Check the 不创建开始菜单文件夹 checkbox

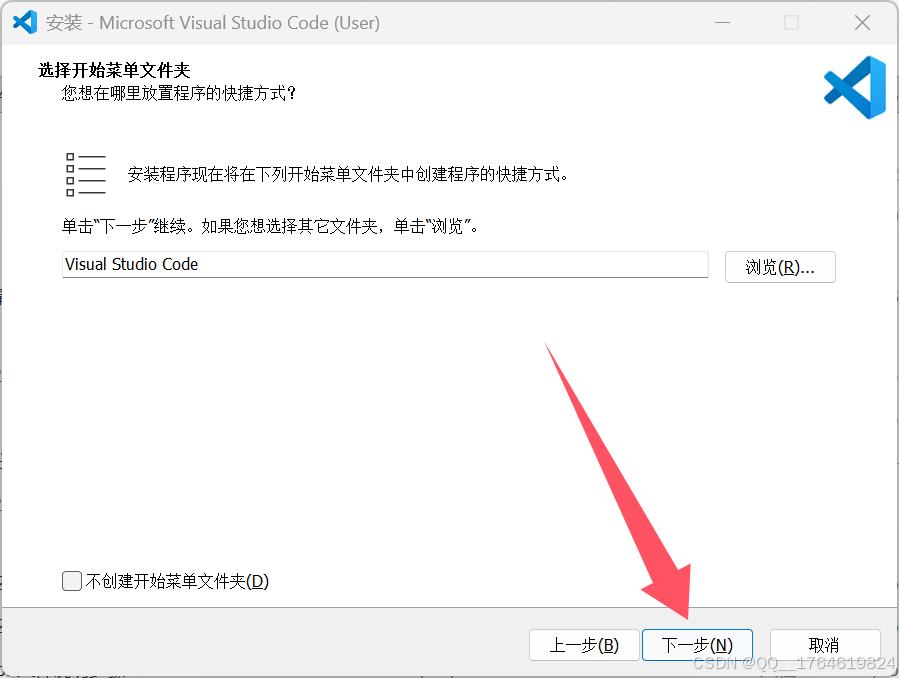[72, 581]
